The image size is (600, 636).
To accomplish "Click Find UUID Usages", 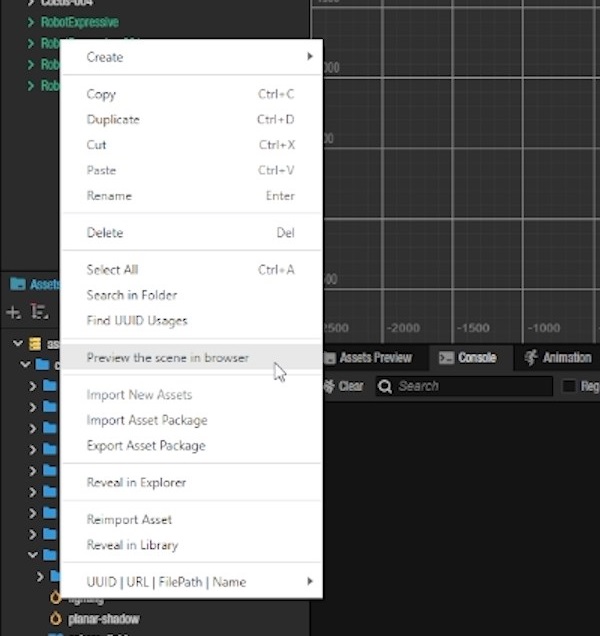I will [x=137, y=321].
